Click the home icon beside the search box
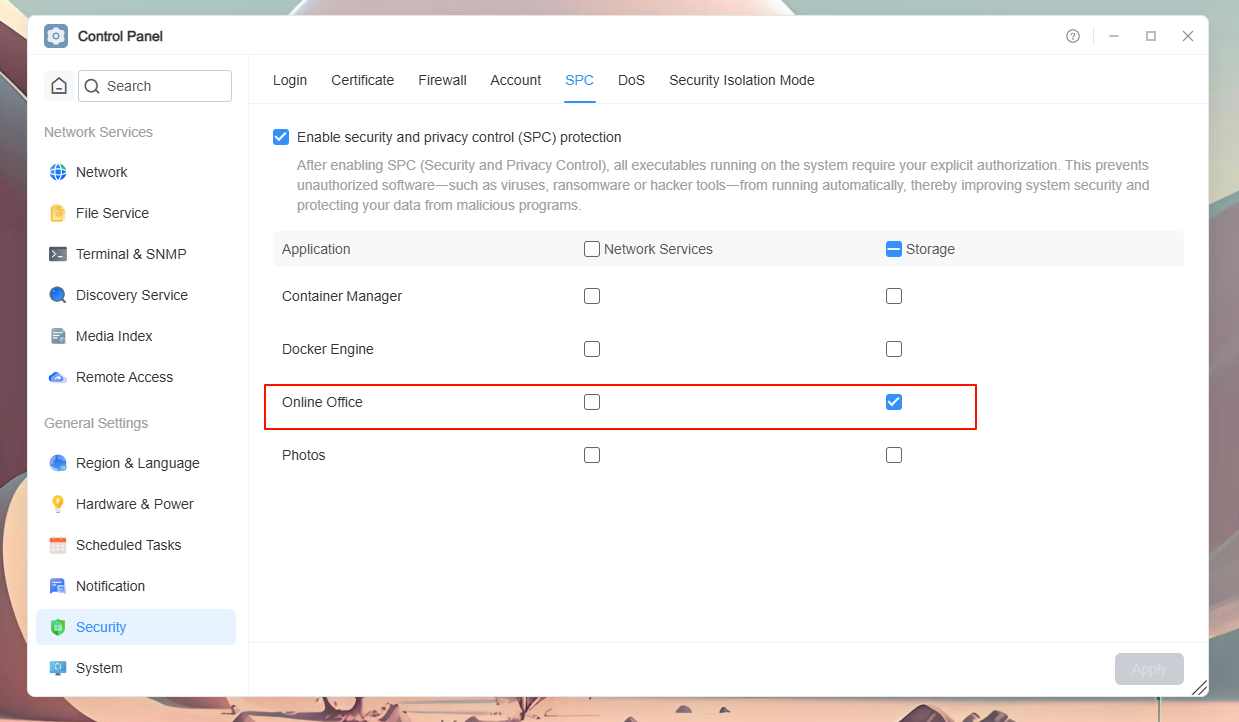The image size is (1239, 722). 59,86
